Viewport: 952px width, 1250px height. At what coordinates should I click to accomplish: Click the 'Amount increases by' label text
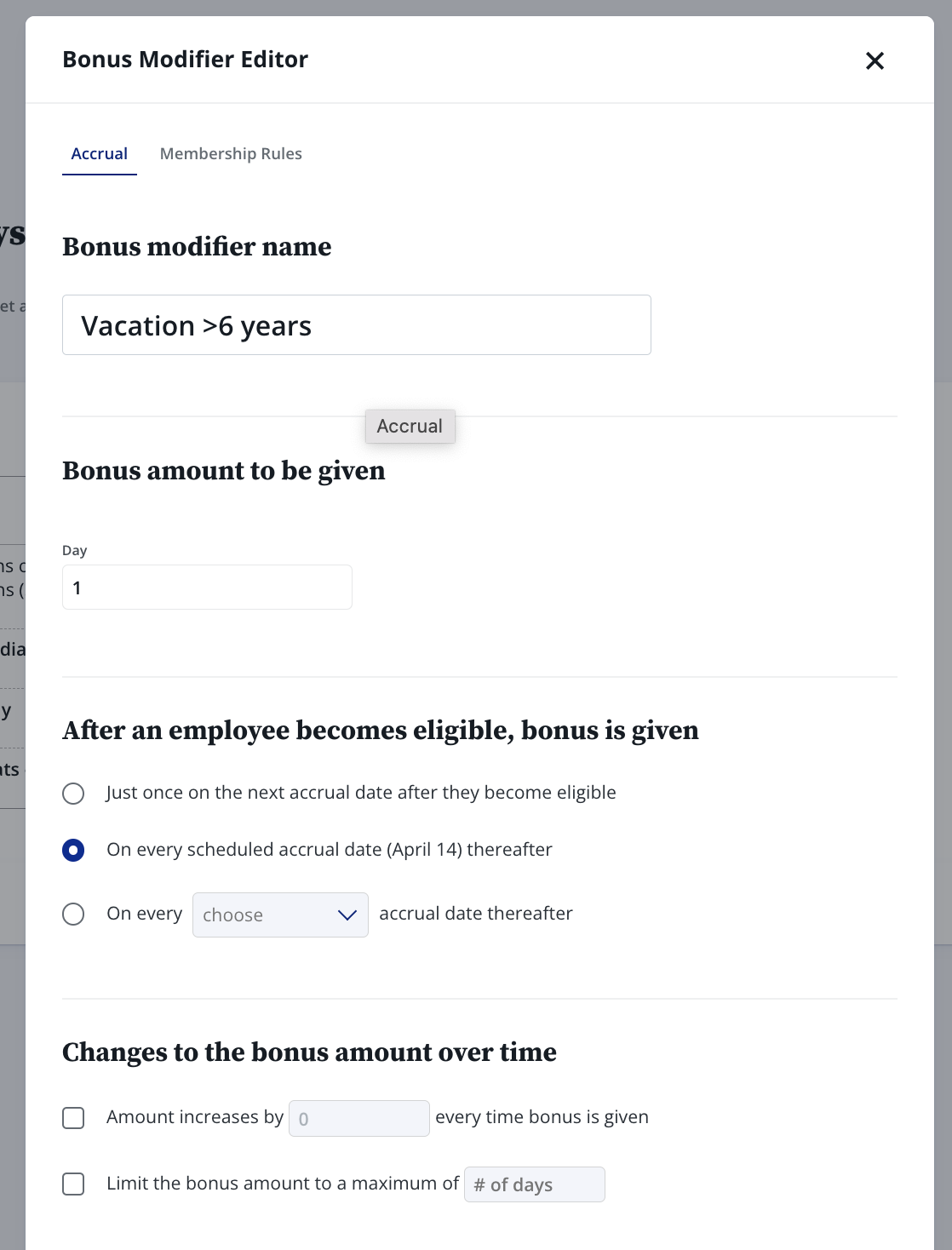(x=195, y=1117)
